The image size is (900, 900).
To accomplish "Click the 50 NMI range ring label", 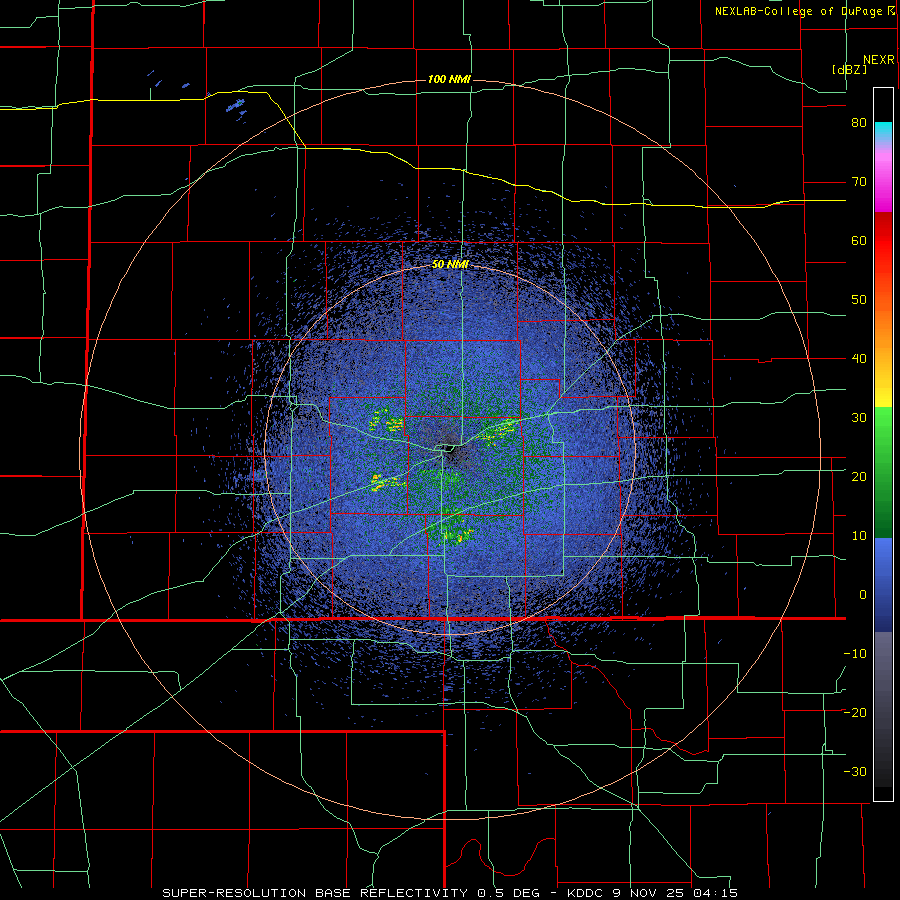I will [450, 265].
